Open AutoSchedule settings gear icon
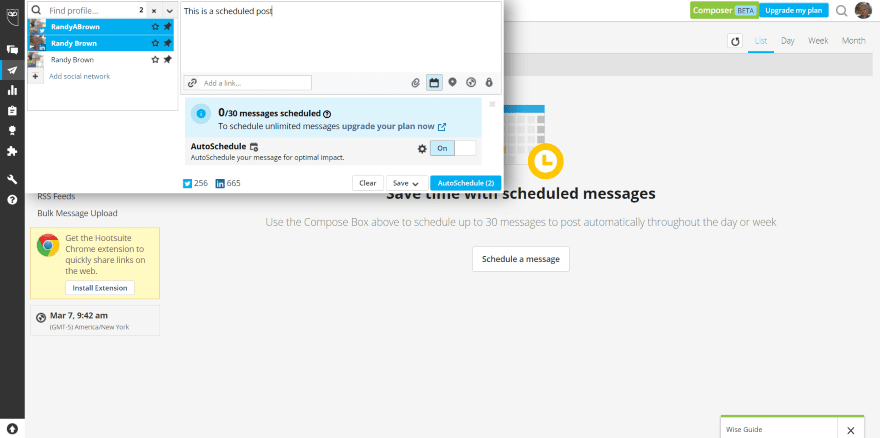 point(423,149)
